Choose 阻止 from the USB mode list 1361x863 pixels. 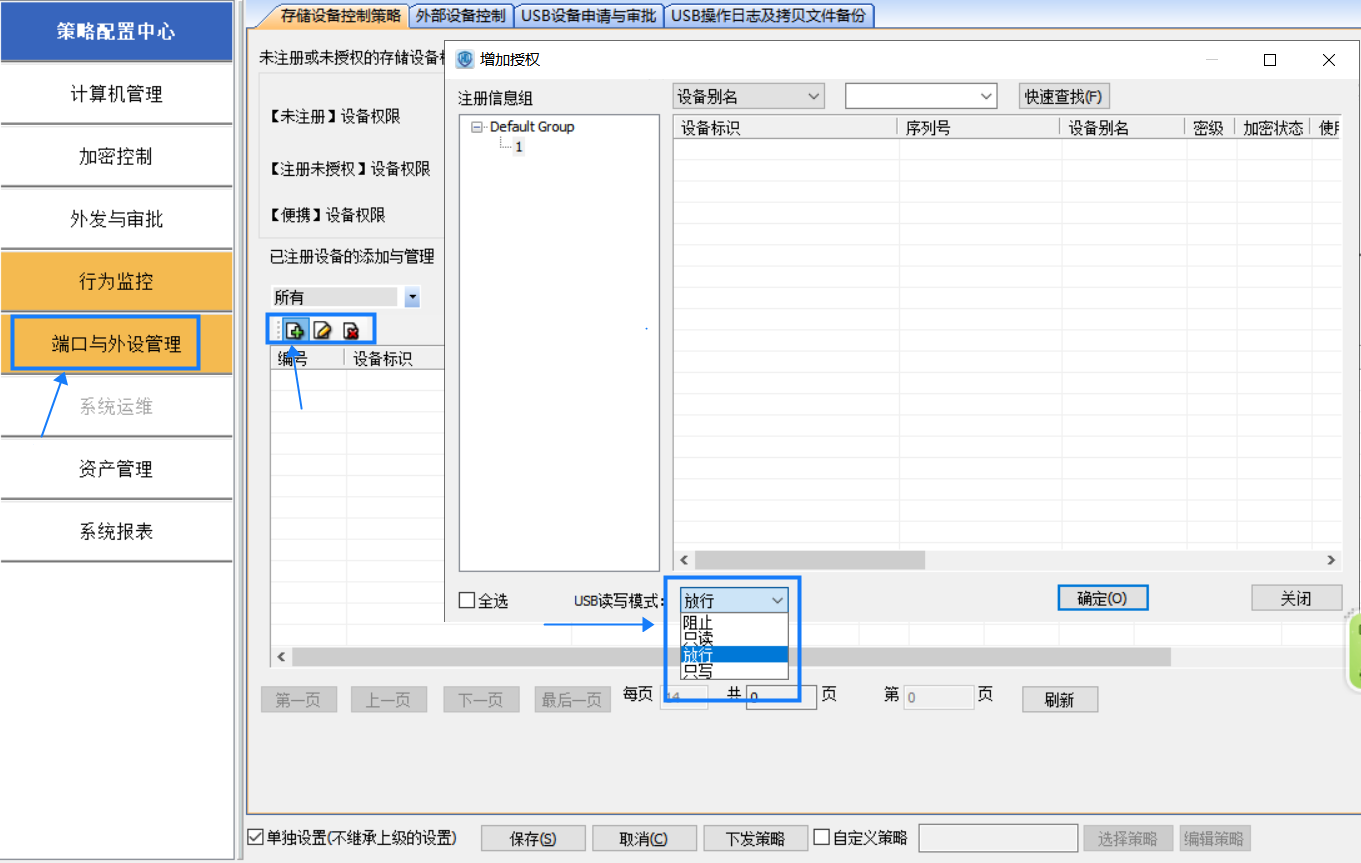[734, 622]
